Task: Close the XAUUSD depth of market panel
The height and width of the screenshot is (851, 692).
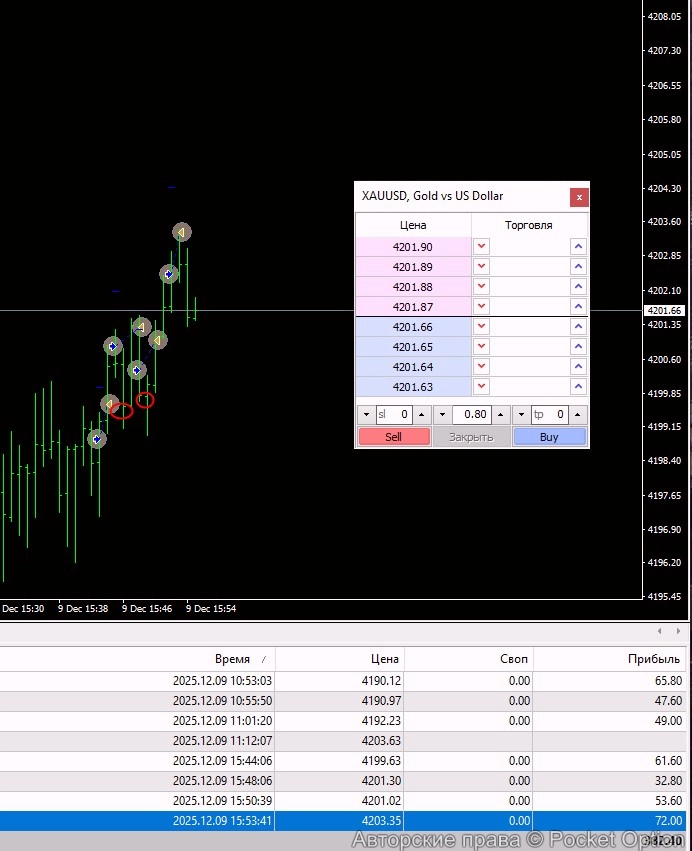Action: (x=579, y=197)
